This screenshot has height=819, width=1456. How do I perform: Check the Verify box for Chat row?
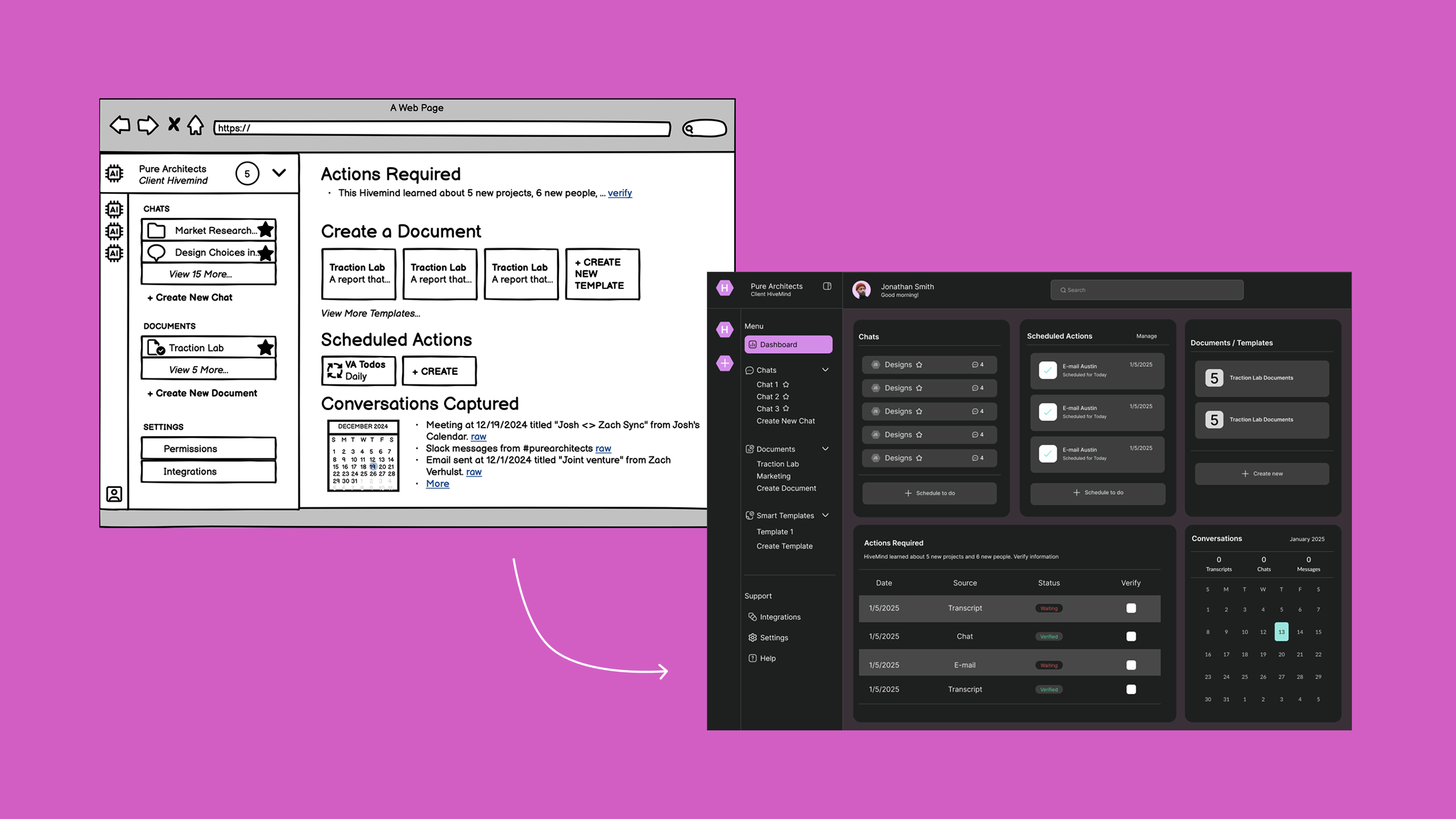pos(1131,636)
